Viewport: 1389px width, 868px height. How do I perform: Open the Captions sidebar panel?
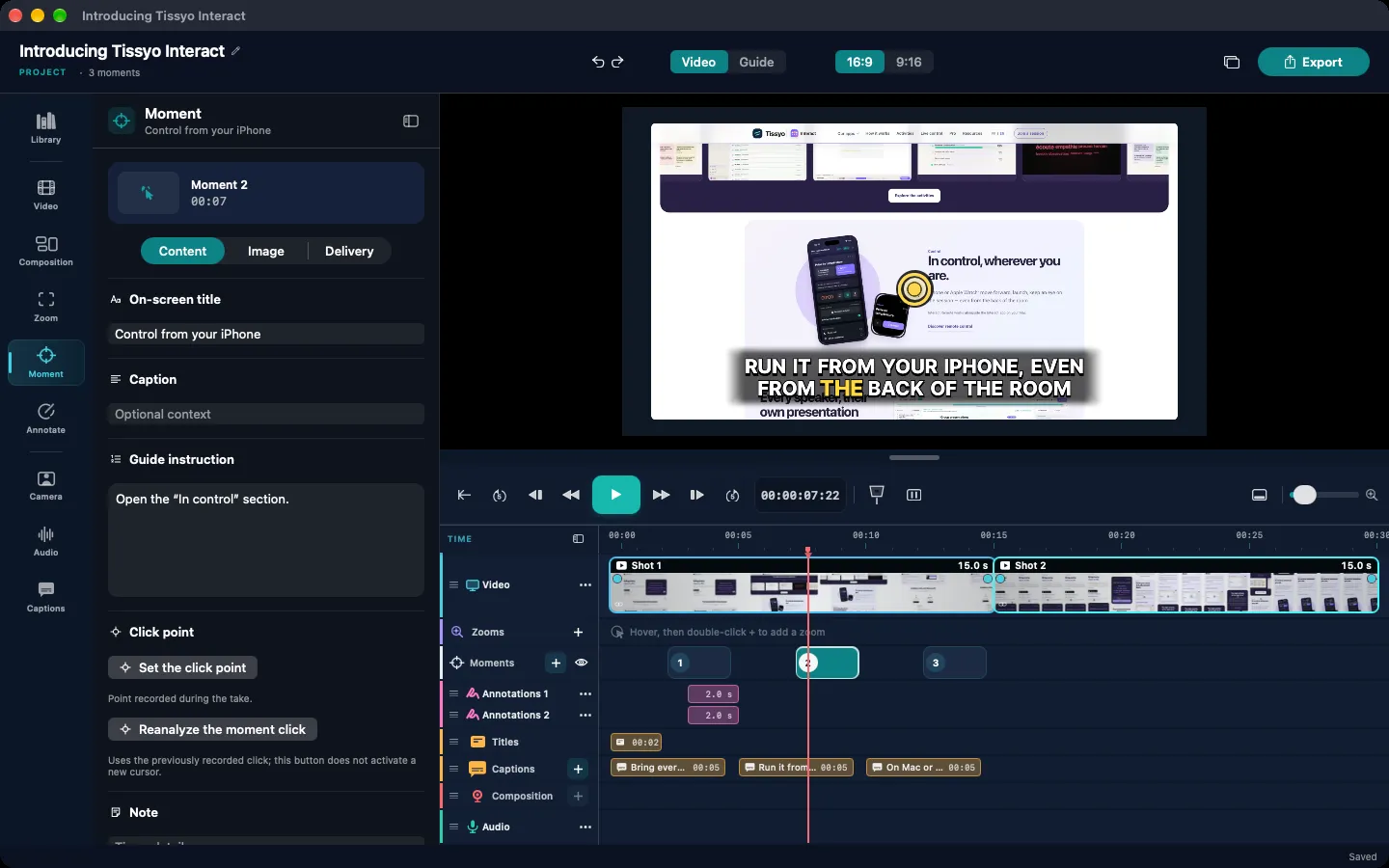pyautogui.click(x=45, y=596)
